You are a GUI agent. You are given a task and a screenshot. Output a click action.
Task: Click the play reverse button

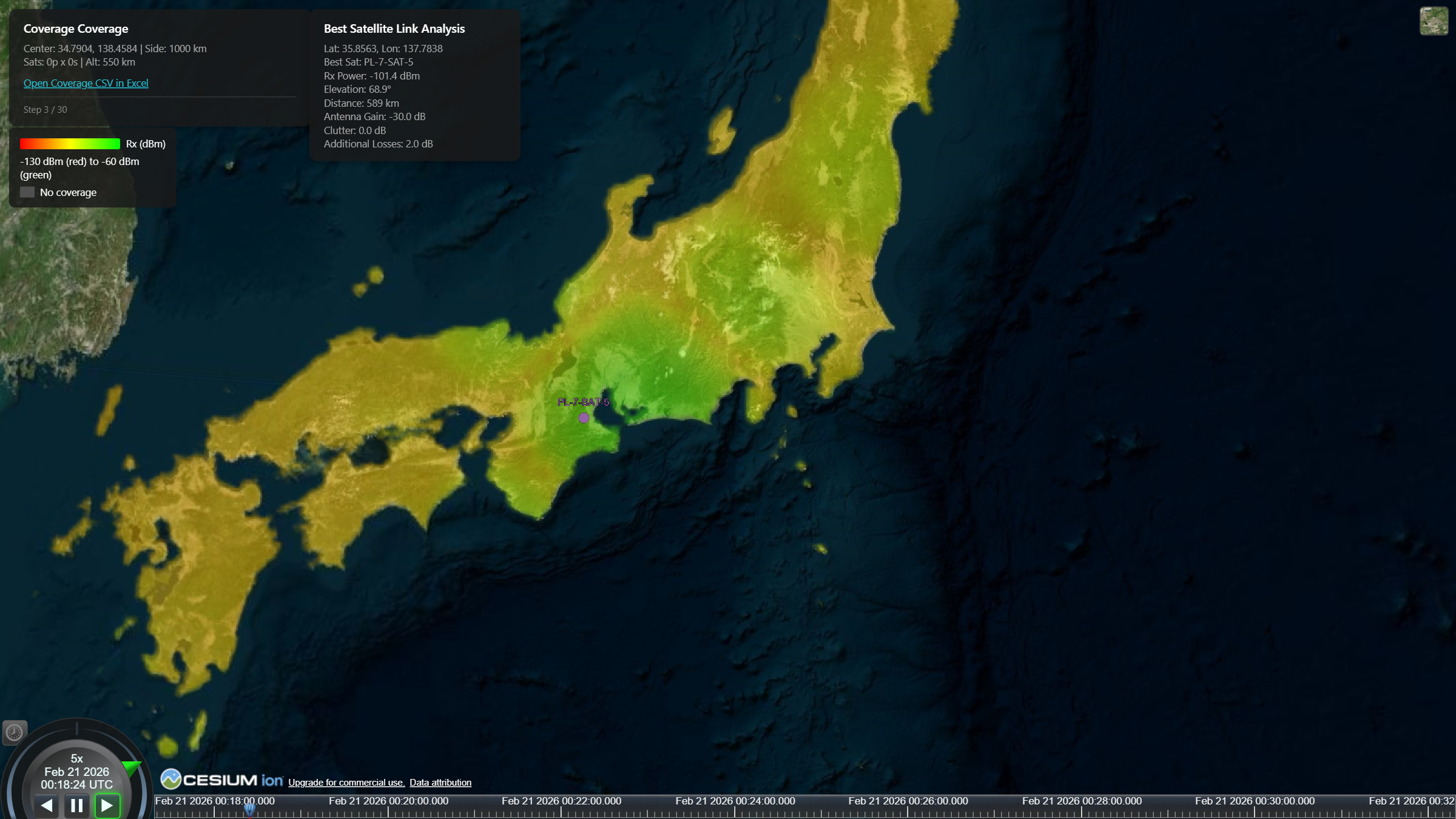48,805
